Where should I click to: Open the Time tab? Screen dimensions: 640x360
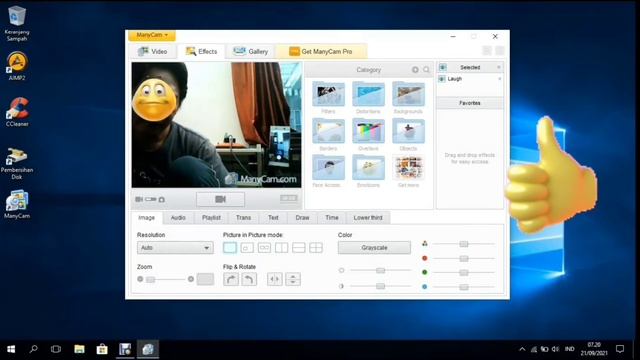(332, 218)
